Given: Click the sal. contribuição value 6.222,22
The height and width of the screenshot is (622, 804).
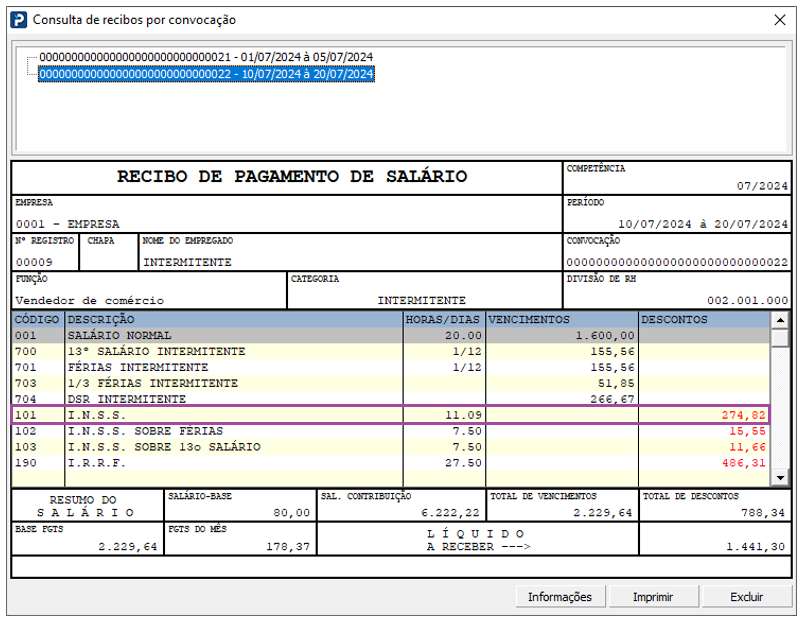Looking at the screenshot, I should point(450,512).
